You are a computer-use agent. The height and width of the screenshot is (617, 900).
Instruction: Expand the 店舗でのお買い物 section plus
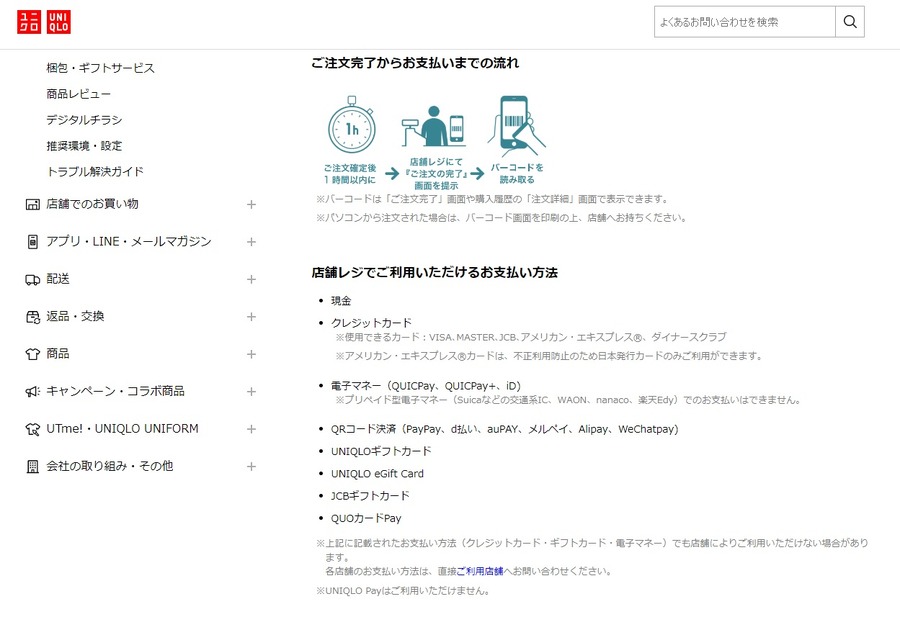[x=251, y=204]
